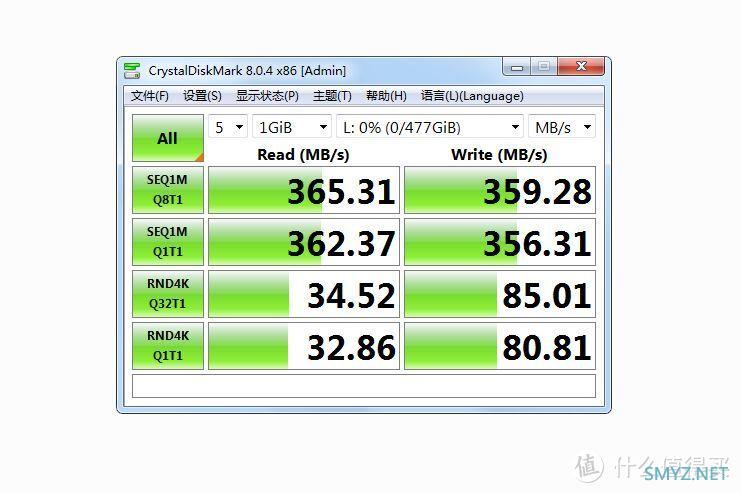This screenshot has width=741, height=493.
Task: Click the 365.31 read result
Action: 304,190
